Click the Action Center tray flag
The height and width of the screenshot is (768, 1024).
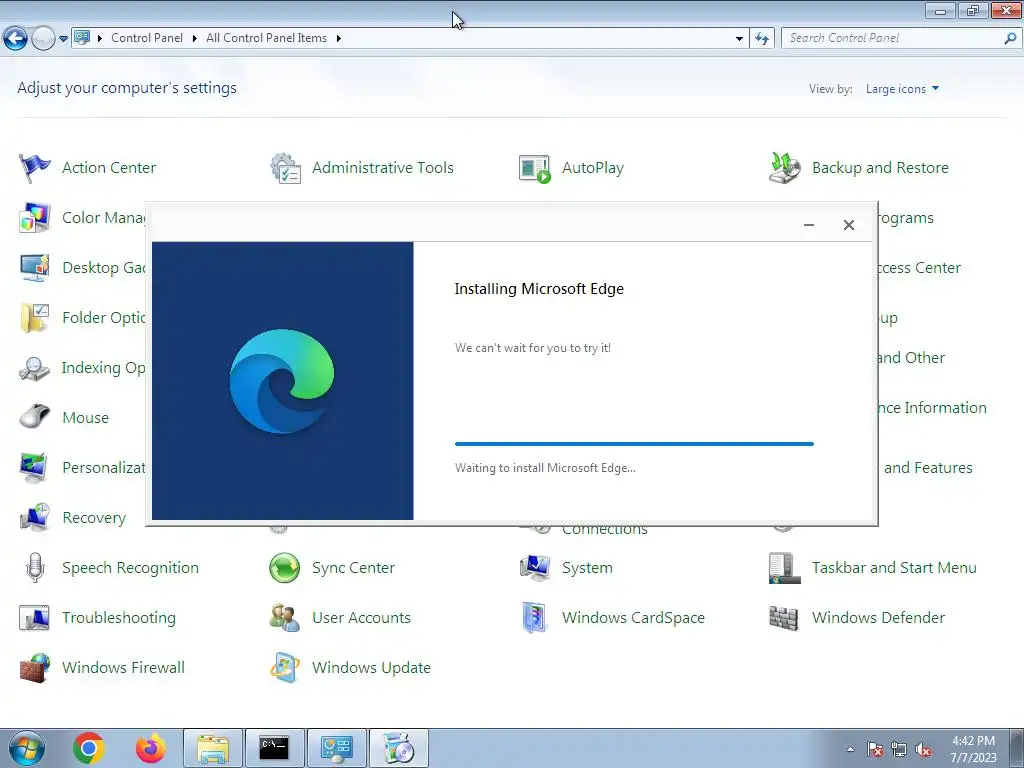[875, 750]
